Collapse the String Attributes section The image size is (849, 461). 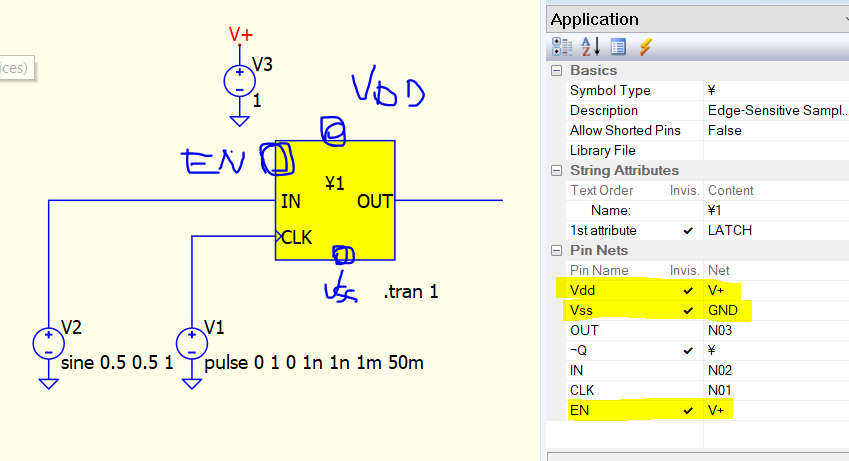coord(556,171)
